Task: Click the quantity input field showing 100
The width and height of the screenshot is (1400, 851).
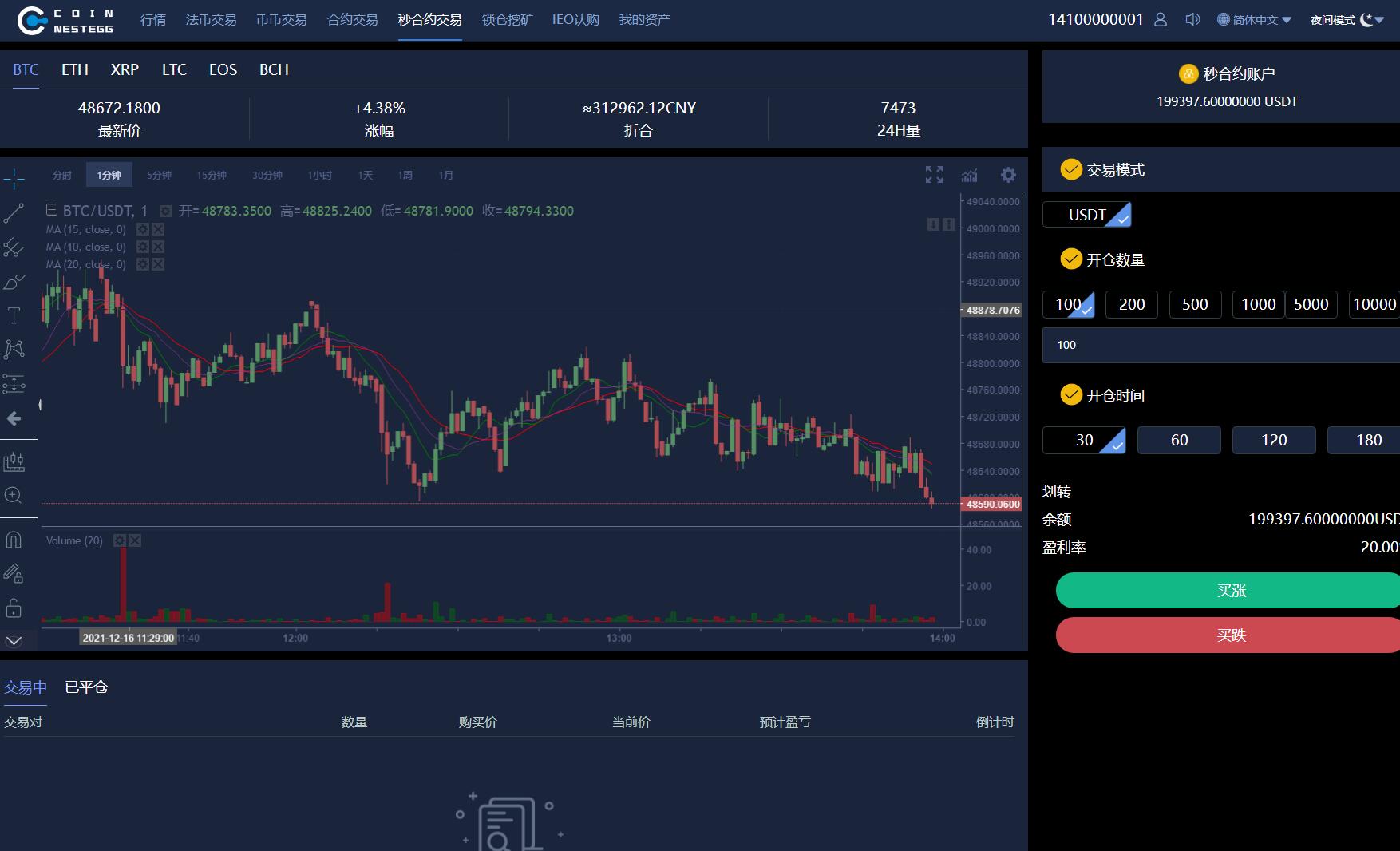Action: tap(1221, 345)
